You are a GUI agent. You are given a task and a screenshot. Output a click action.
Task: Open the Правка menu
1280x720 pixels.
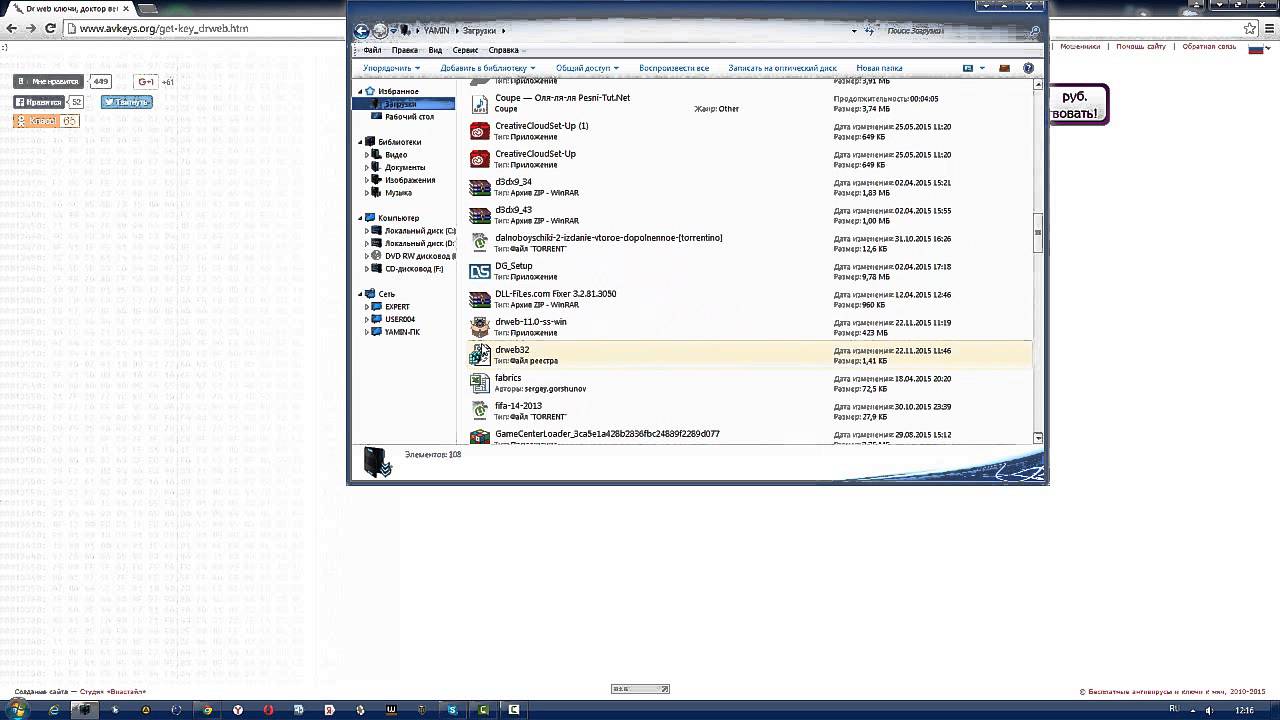click(x=405, y=50)
